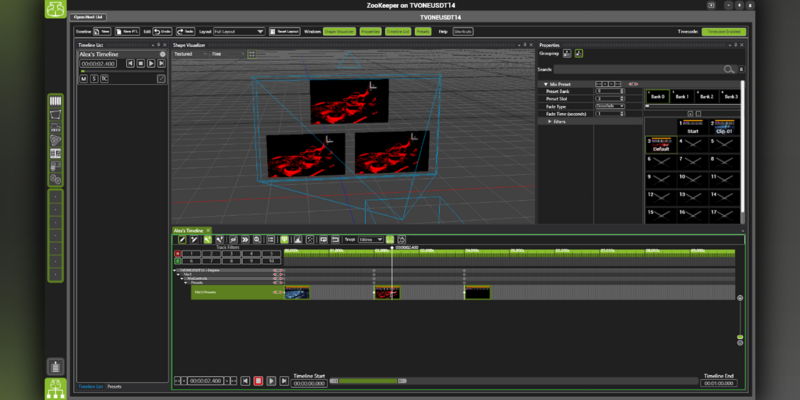Open the Fade Type dropdown
Viewport: 800px width, 400px height.
click(x=610, y=106)
